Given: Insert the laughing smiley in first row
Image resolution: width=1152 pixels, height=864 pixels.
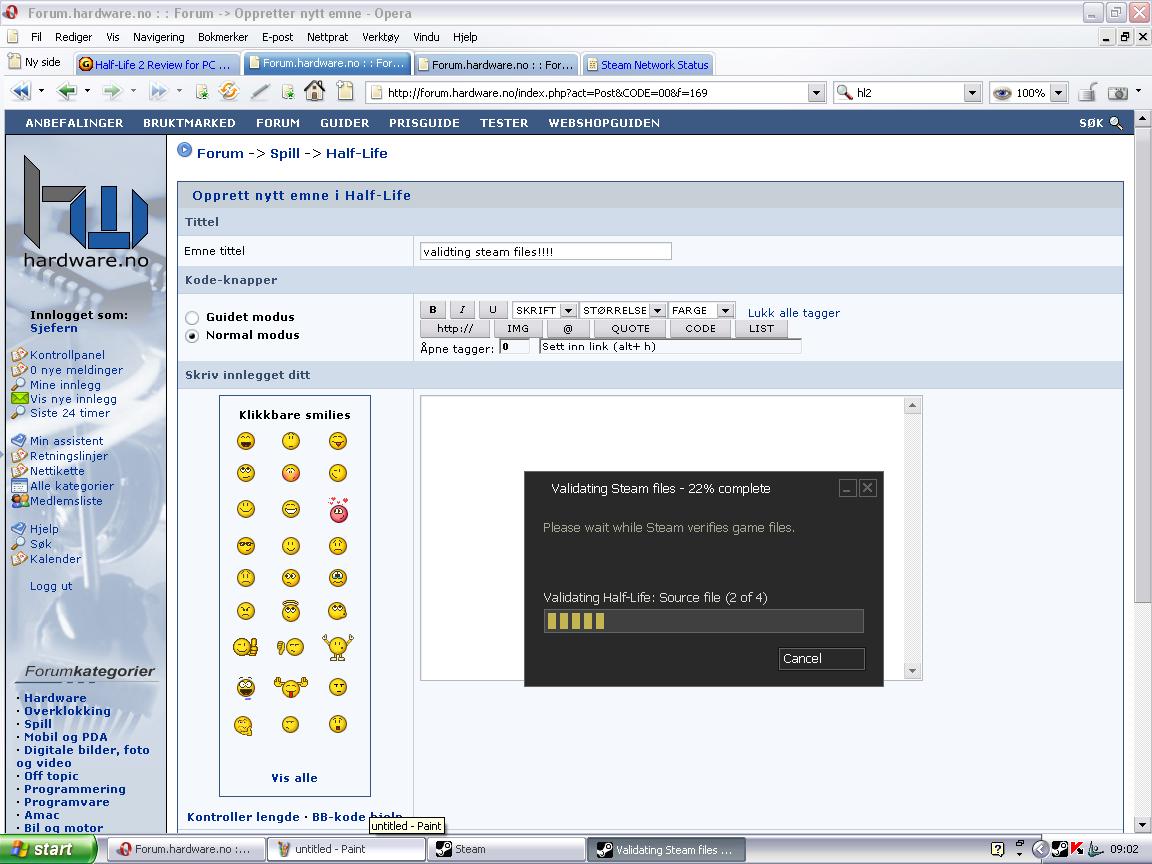Looking at the screenshot, I should tap(246, 441).
